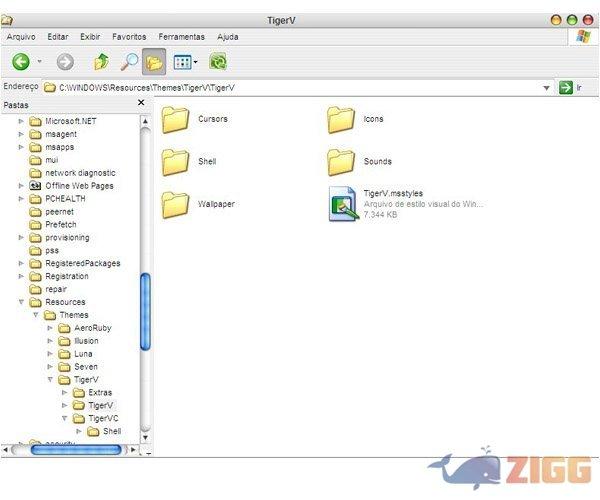
Task: Select the Wallpaper folder icon
Action: pyautogui.click(x=175, y=205)
